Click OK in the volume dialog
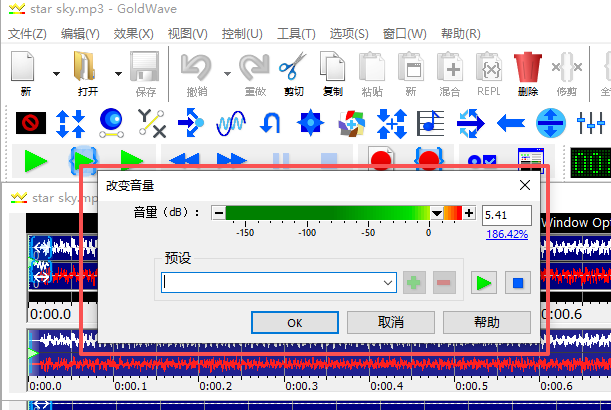Screen dimensions: 611x410 295,322
